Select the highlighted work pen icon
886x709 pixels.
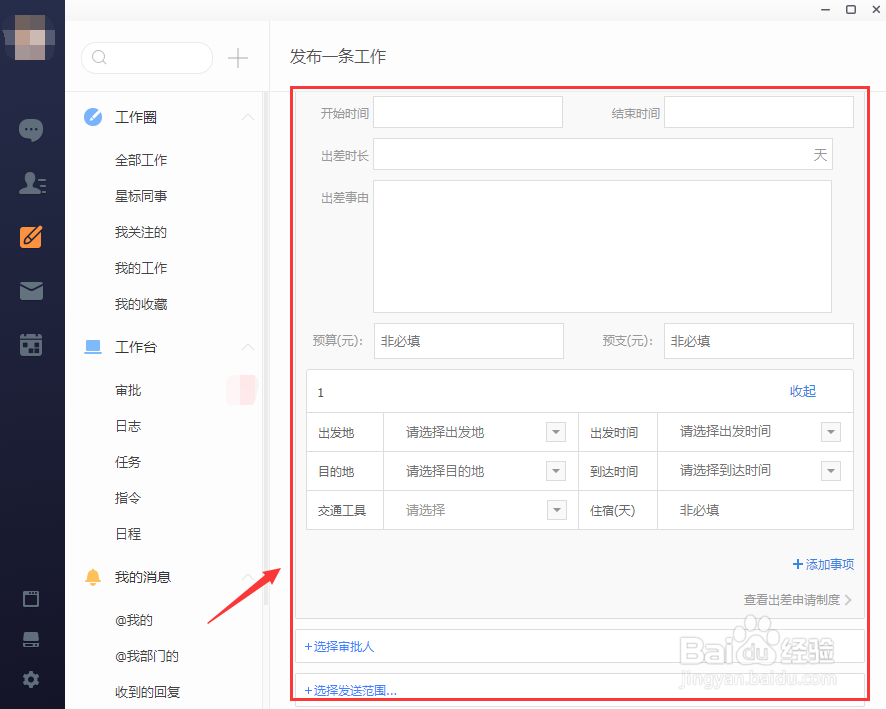click(x=31, y=238)
